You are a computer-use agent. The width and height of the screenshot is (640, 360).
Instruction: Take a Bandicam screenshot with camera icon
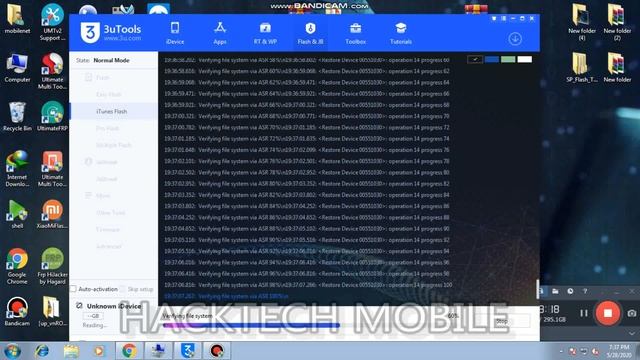point(631,313)
